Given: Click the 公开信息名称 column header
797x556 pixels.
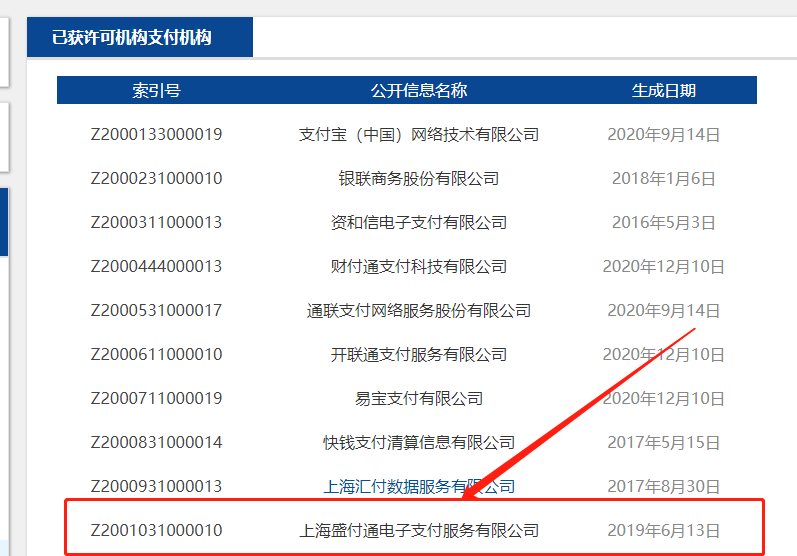Looking at the screenshot, I should (x=419, y=90).
